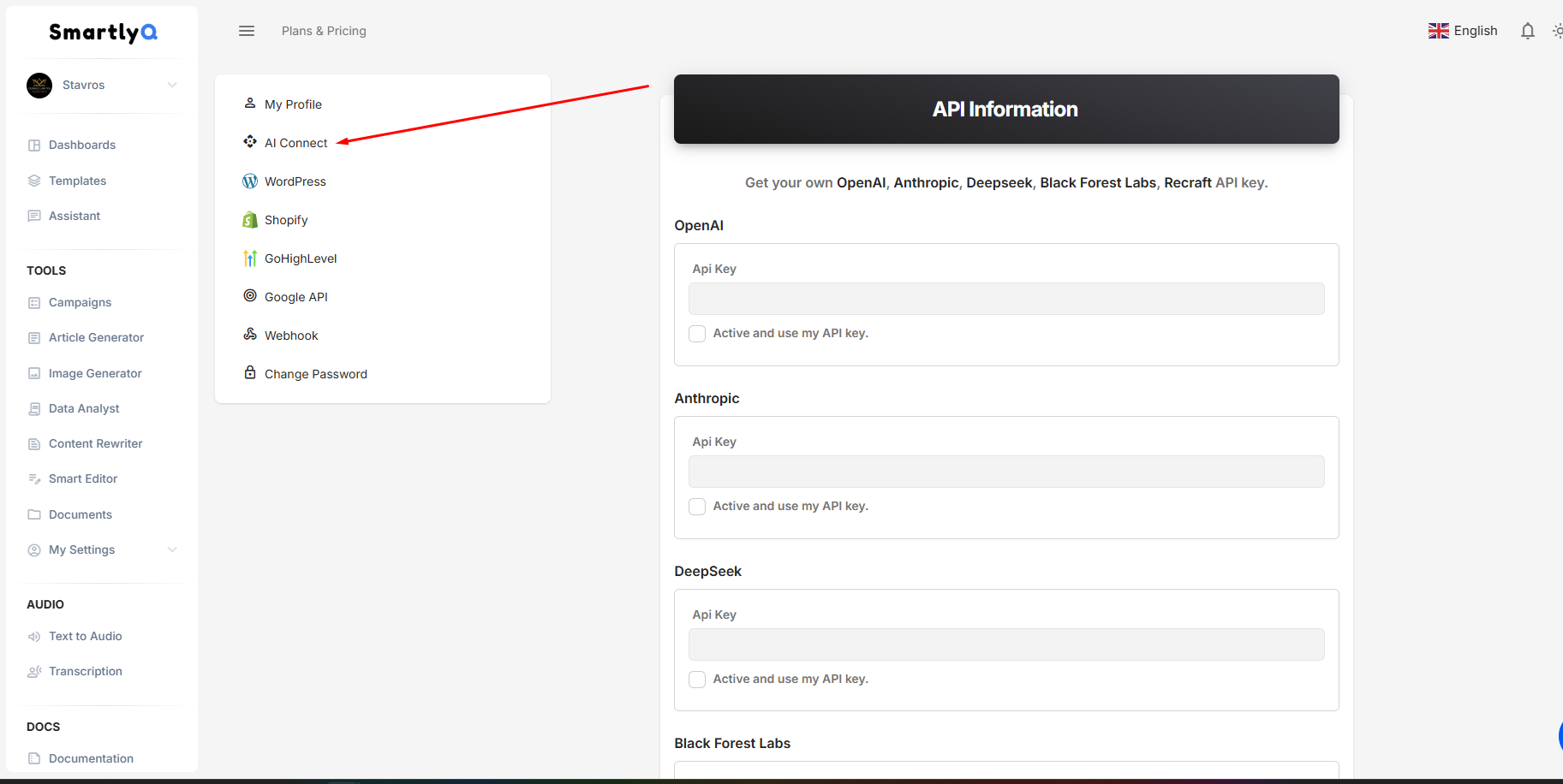
Task: Toggle the hamburger sidebar menu
Action: click(x=247, y=31)
